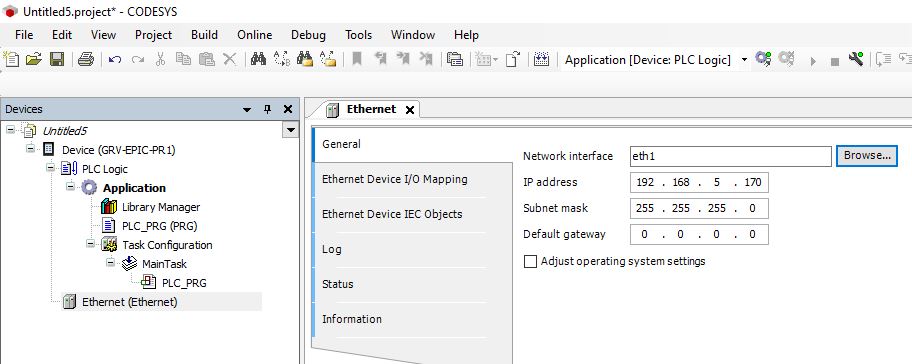Image resolution: width=912 pixels, height=364 pixels.
Task: Click the Copy icon in the toolbar
Action: 183,59
